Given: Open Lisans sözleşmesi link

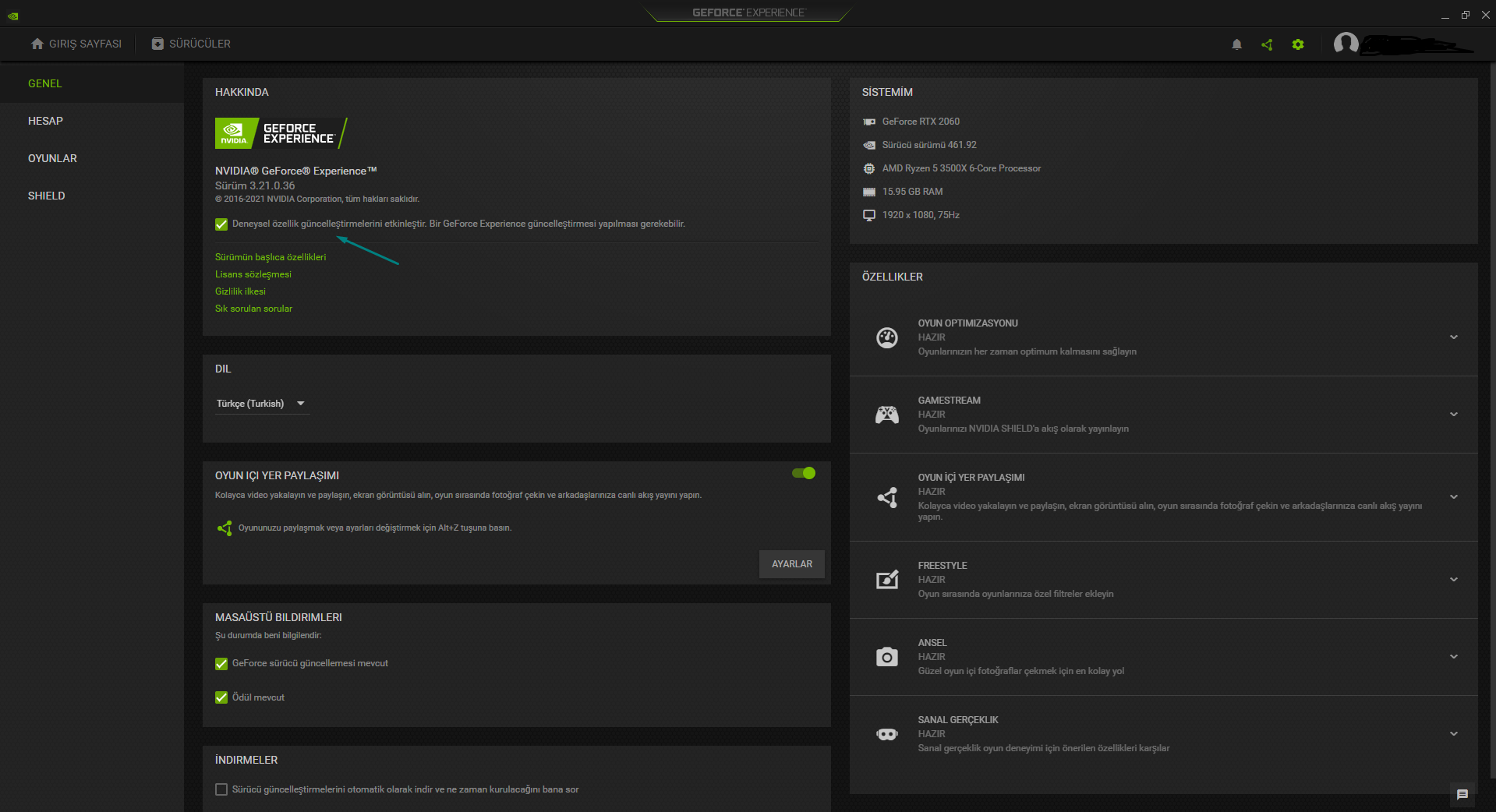Looking at the screenshot, I should 253,274.
